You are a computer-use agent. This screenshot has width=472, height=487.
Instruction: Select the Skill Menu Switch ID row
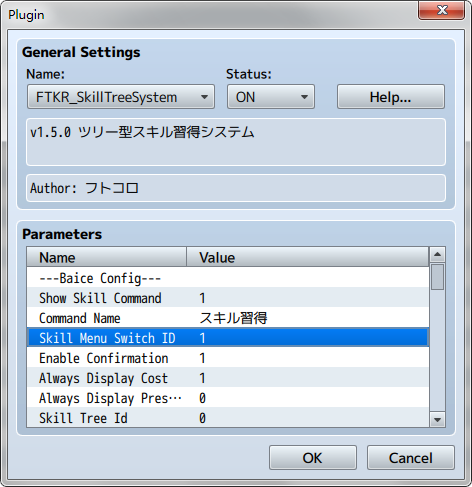tap(228, 338)
